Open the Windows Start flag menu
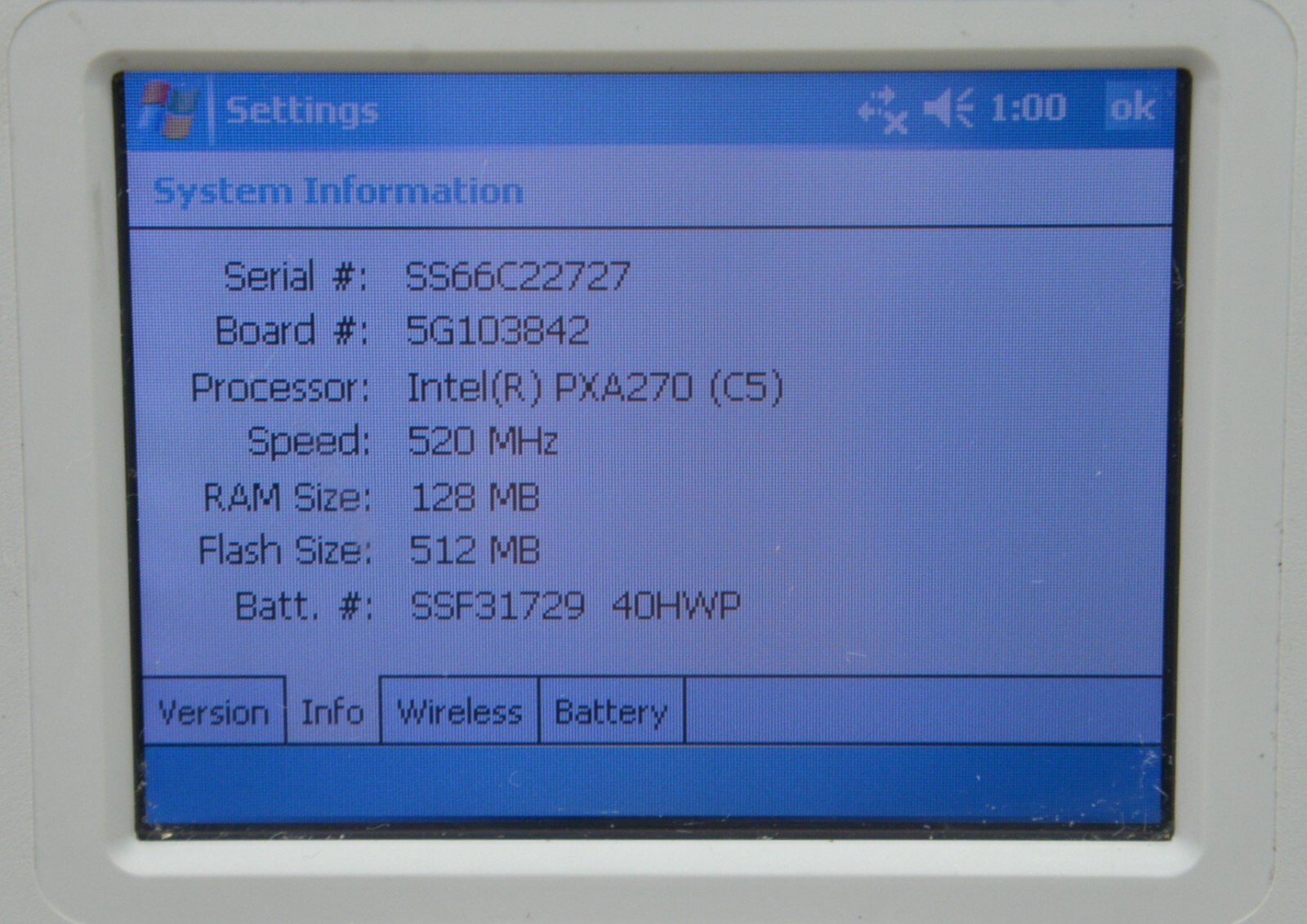1307x924 pixels. [169, 109]
